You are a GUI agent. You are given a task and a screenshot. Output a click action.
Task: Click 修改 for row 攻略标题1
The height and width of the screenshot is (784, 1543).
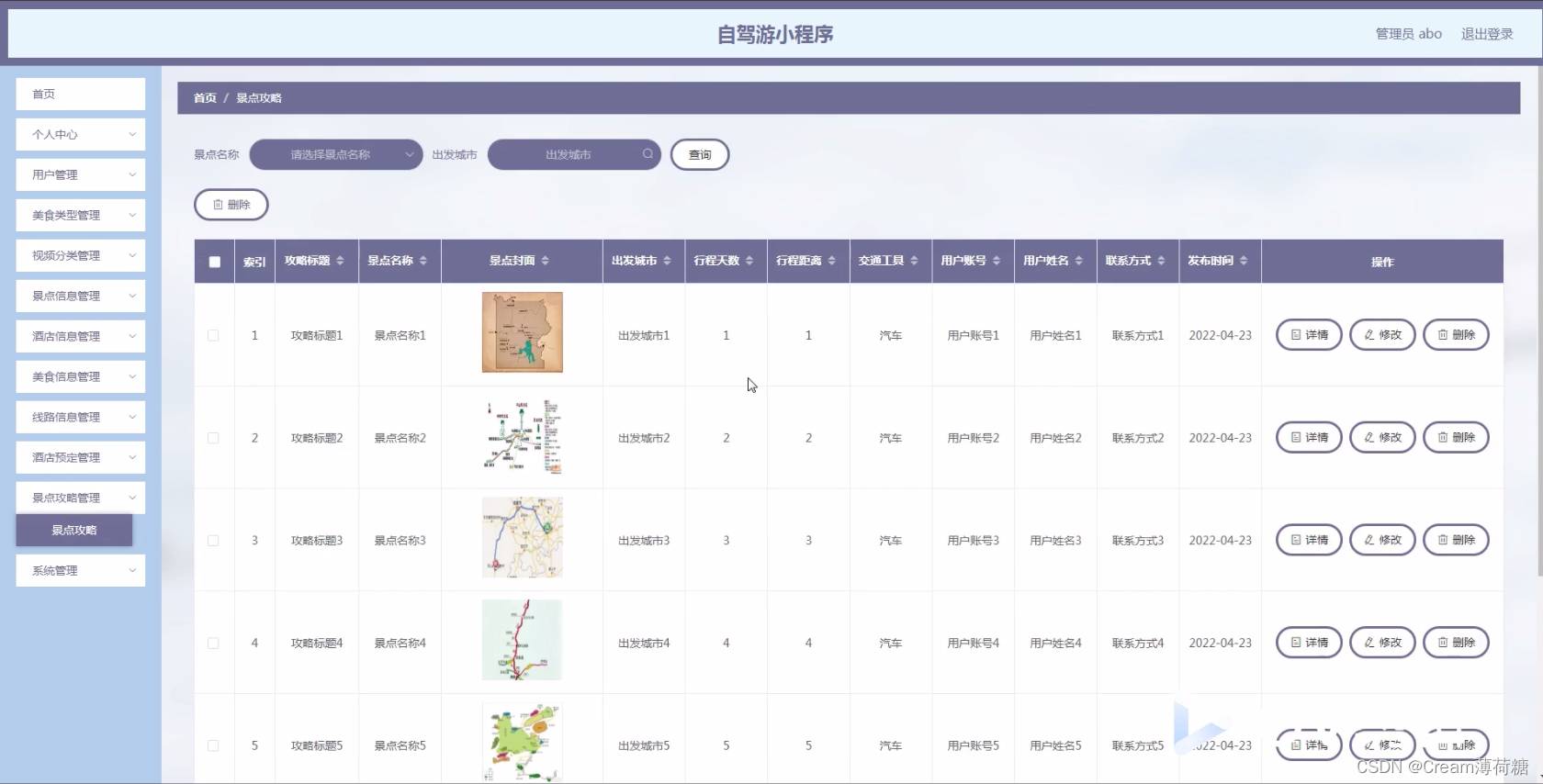point(1382,335)
